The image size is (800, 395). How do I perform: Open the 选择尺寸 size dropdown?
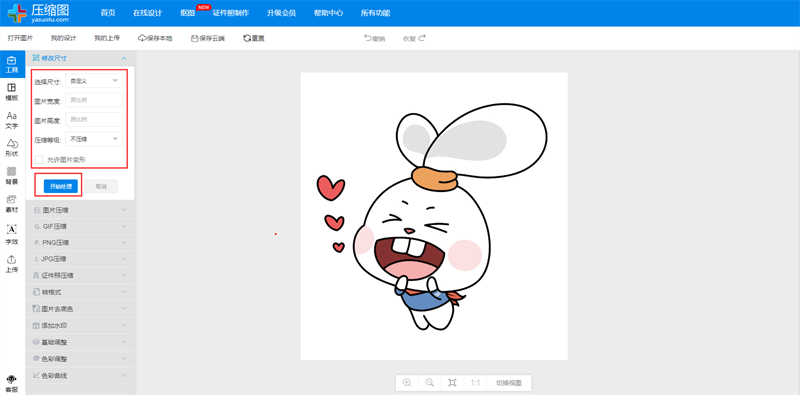[94, 81]
